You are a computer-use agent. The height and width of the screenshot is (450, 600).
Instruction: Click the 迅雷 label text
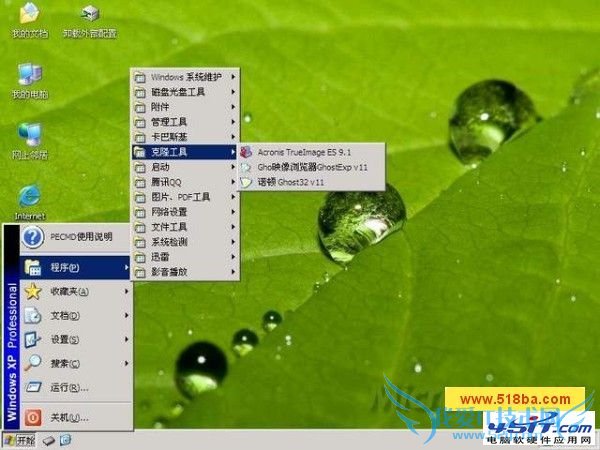click(160, 257)
